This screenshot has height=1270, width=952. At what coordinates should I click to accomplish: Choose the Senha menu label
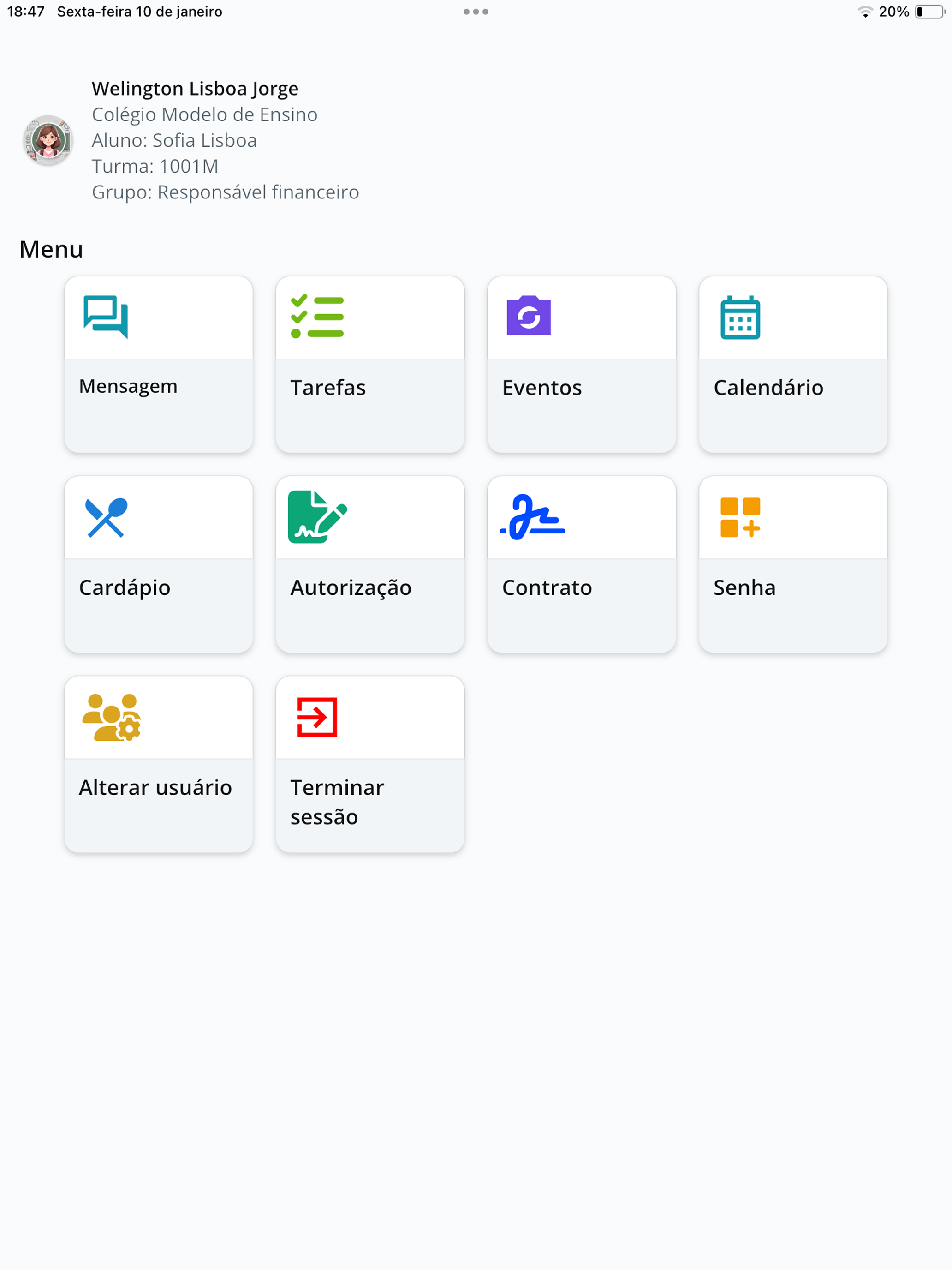(x=745, y=587)
